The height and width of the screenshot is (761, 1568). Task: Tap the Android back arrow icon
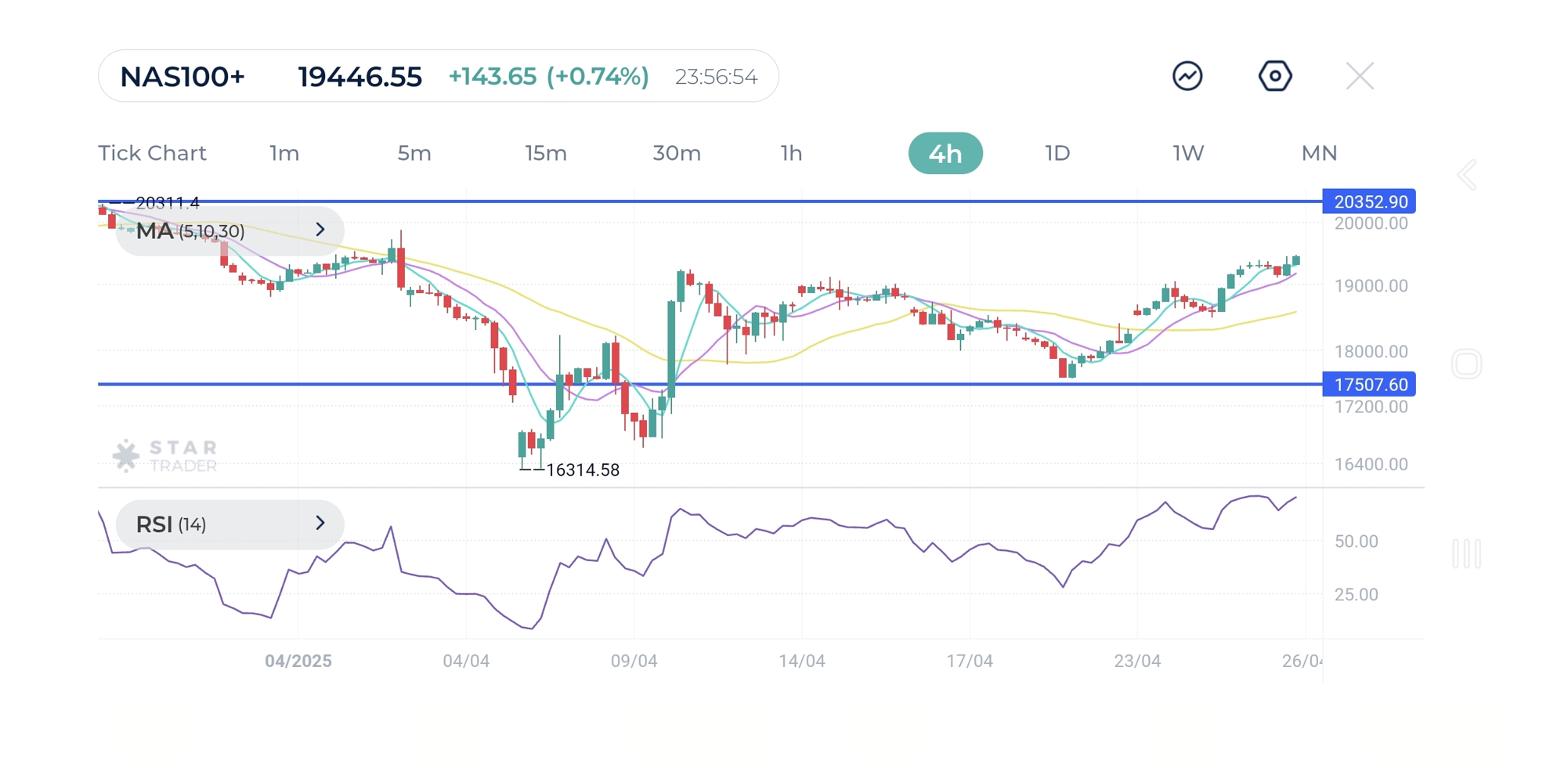[x=1467, y=175]
